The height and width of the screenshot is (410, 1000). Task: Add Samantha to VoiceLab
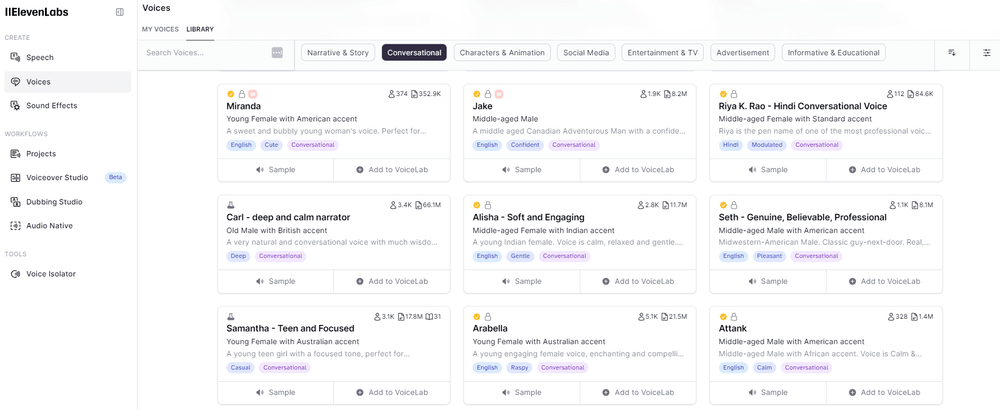[x=392, y=392]
